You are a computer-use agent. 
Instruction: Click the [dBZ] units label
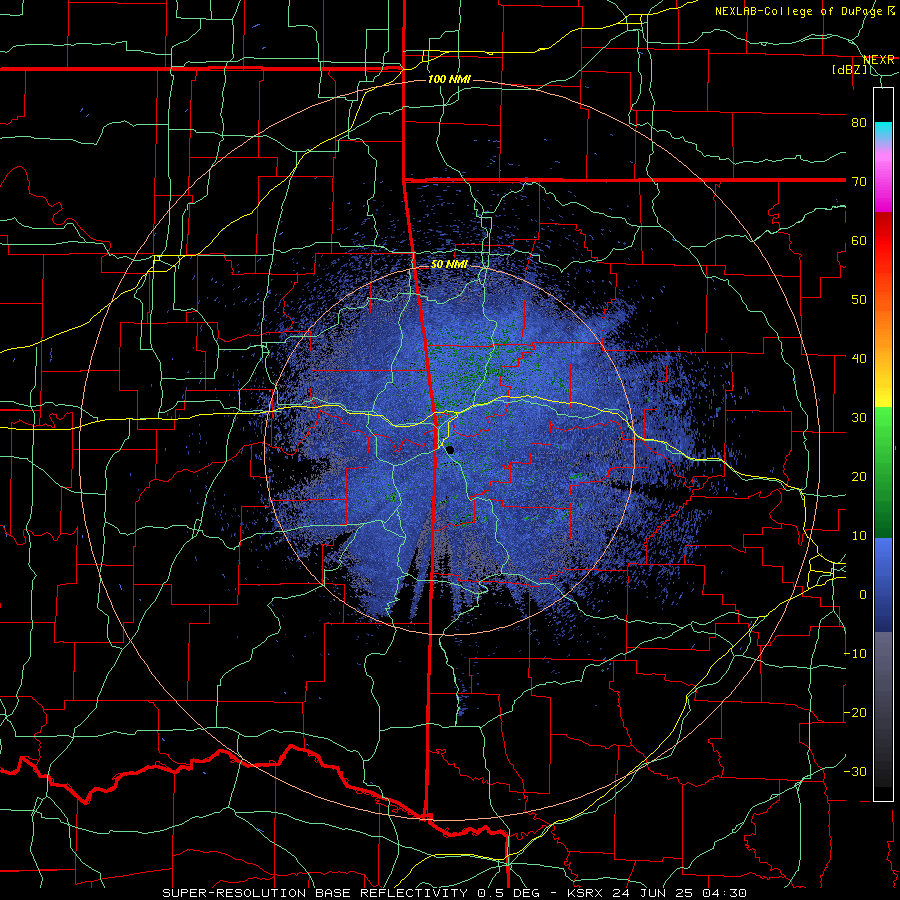point(849,69)
